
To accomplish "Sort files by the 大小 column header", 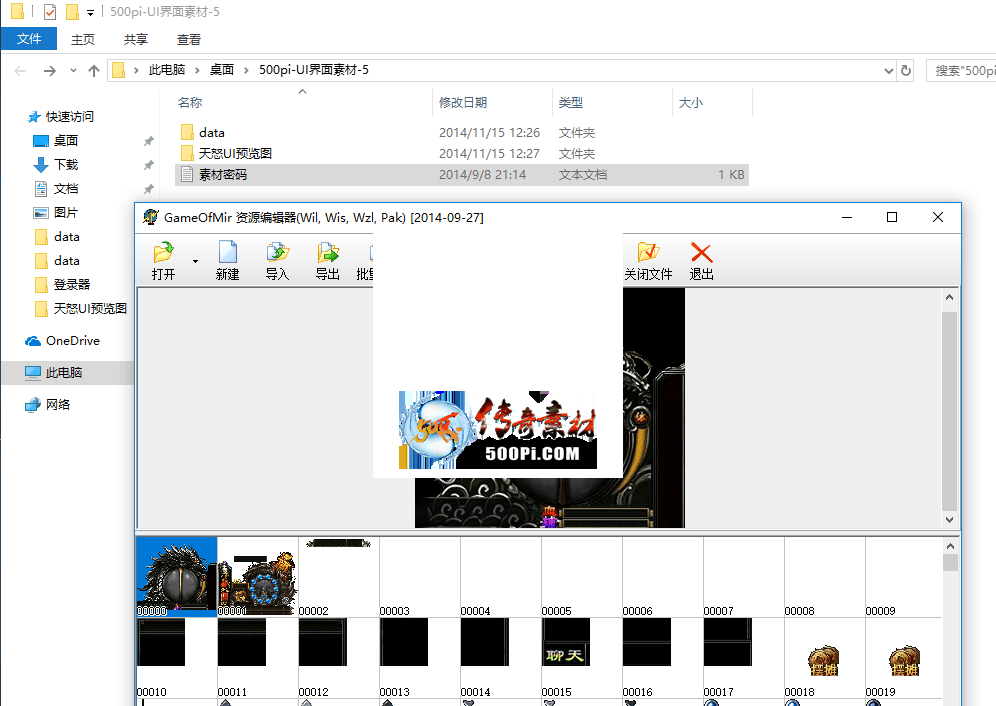I will click(x=712, y=102).
